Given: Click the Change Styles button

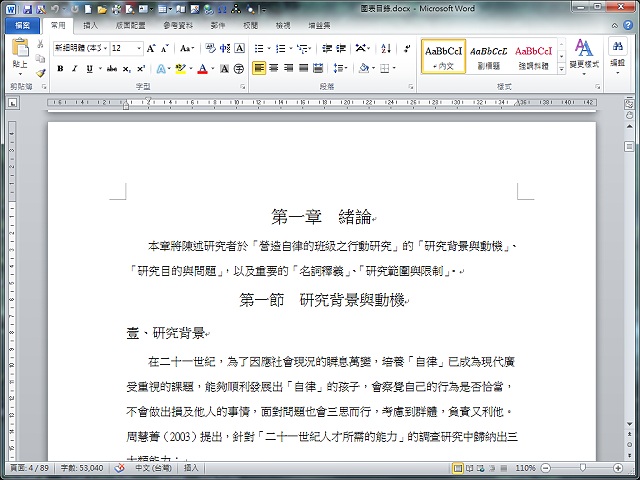Looking at the screenshot, I should click(x=584, y=57).
